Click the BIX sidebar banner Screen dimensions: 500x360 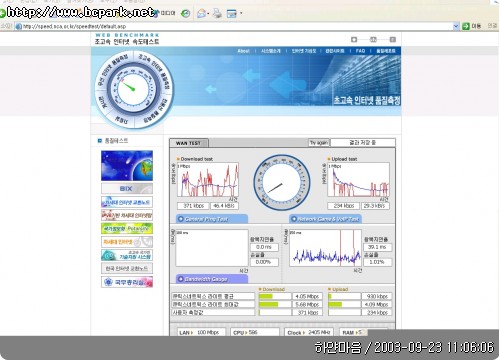tap(127, 189)
